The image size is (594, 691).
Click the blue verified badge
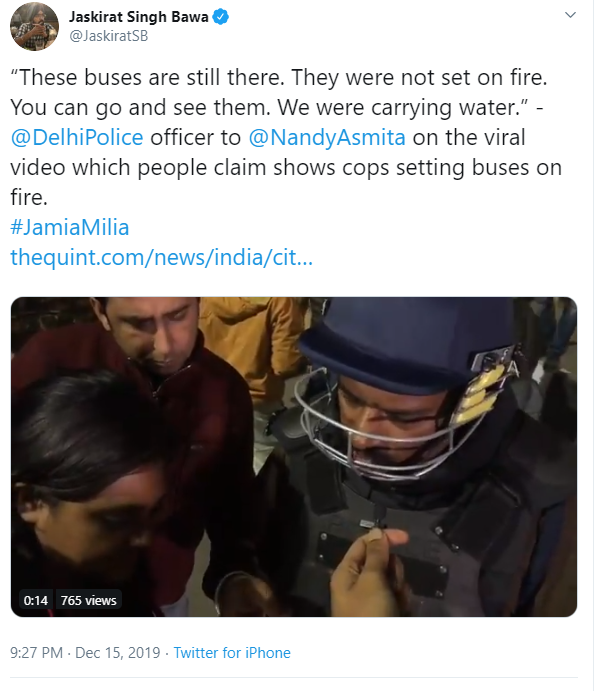221,17
